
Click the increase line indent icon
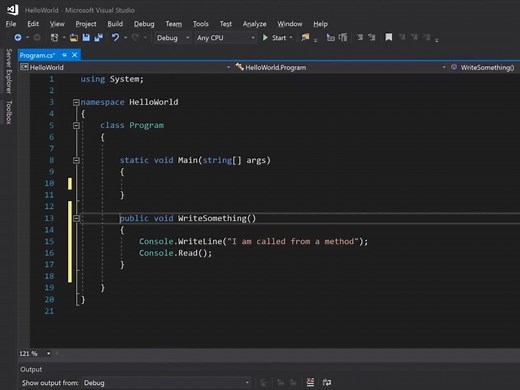[x=343, y=37]
